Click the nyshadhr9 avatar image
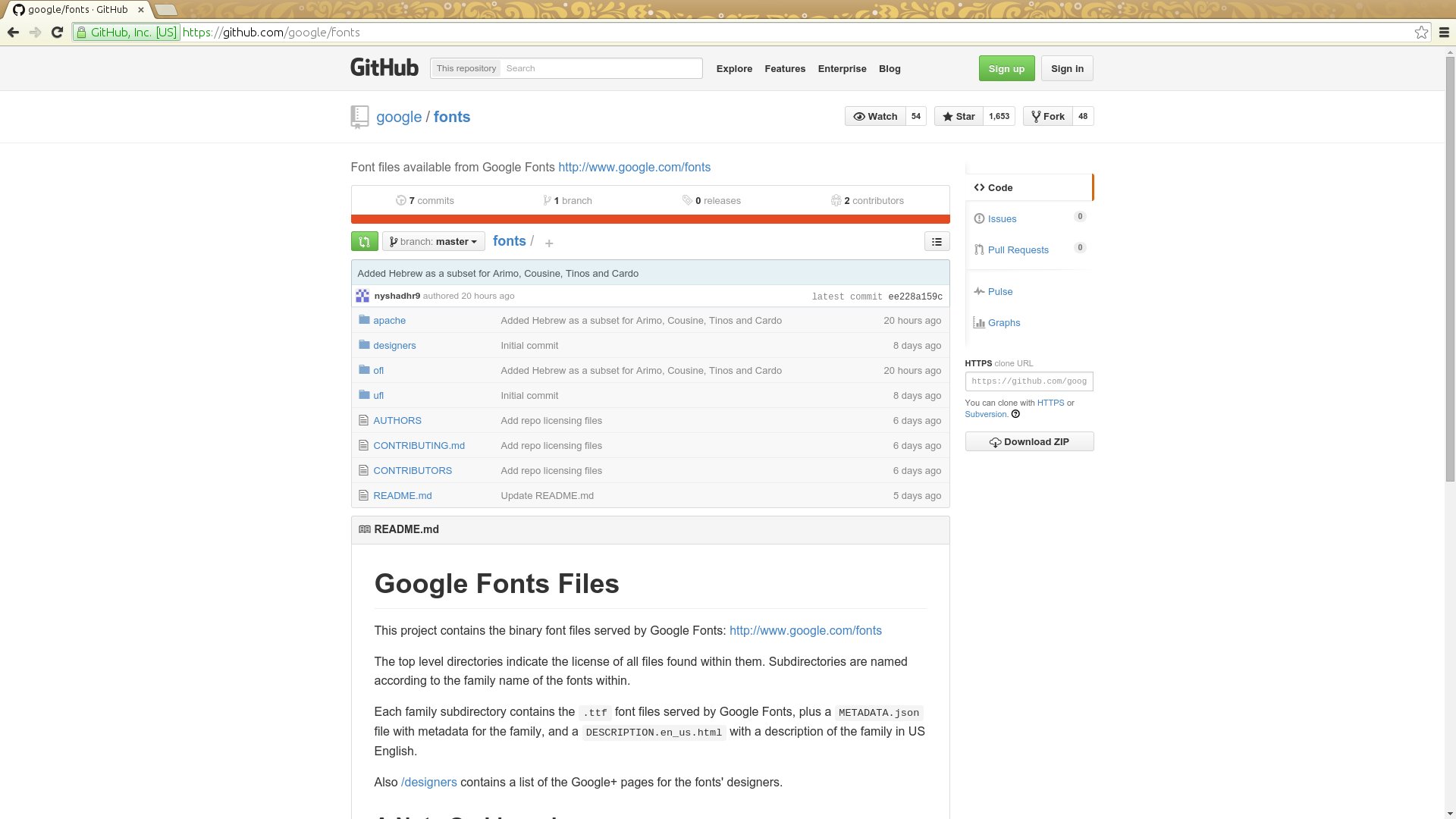This screenshot has height=819, width=1456. (362, 296)
